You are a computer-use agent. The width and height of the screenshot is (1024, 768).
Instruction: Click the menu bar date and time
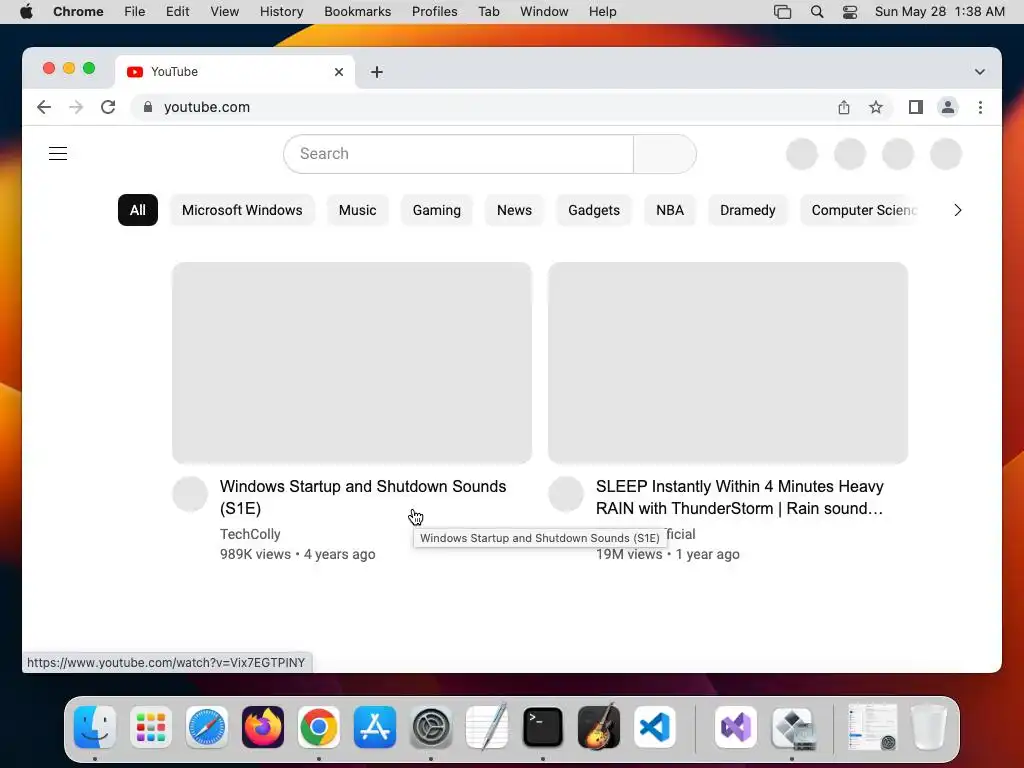coord(940,12)
